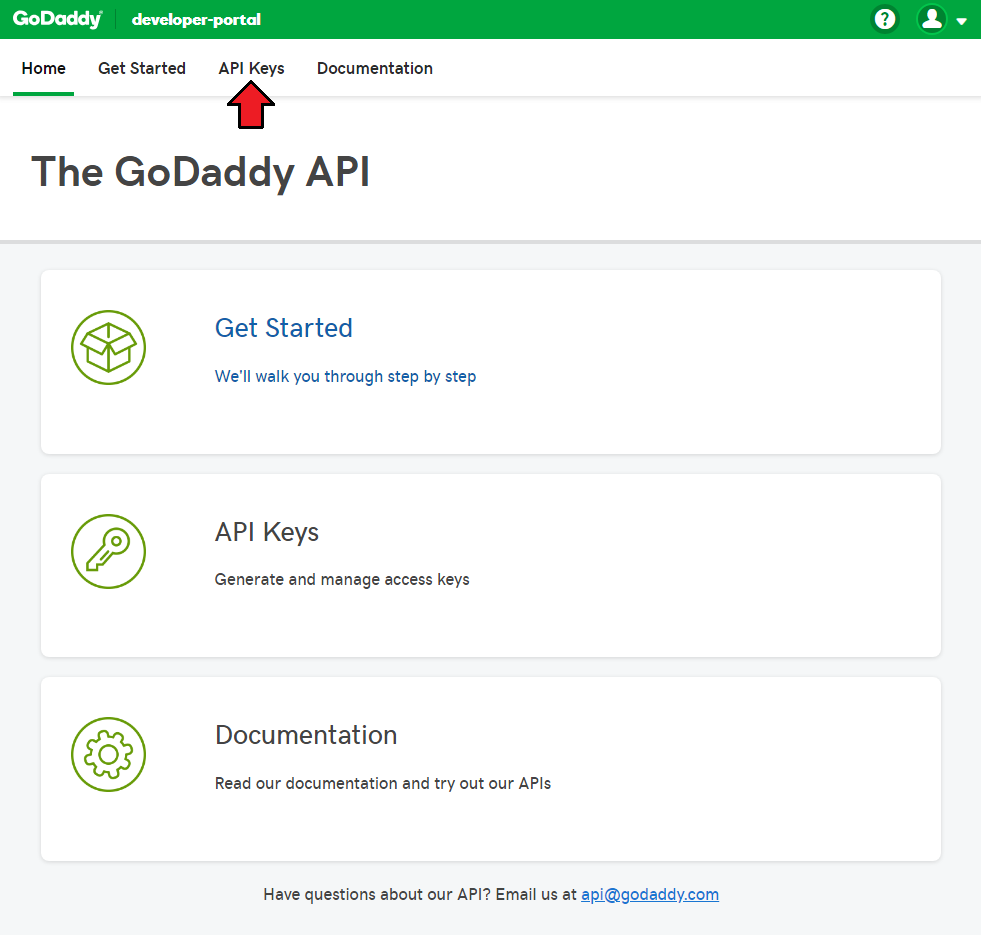The height and width of the screenshot is (935, 981).
Task: Select the Home tab
Action: point(43,68)
